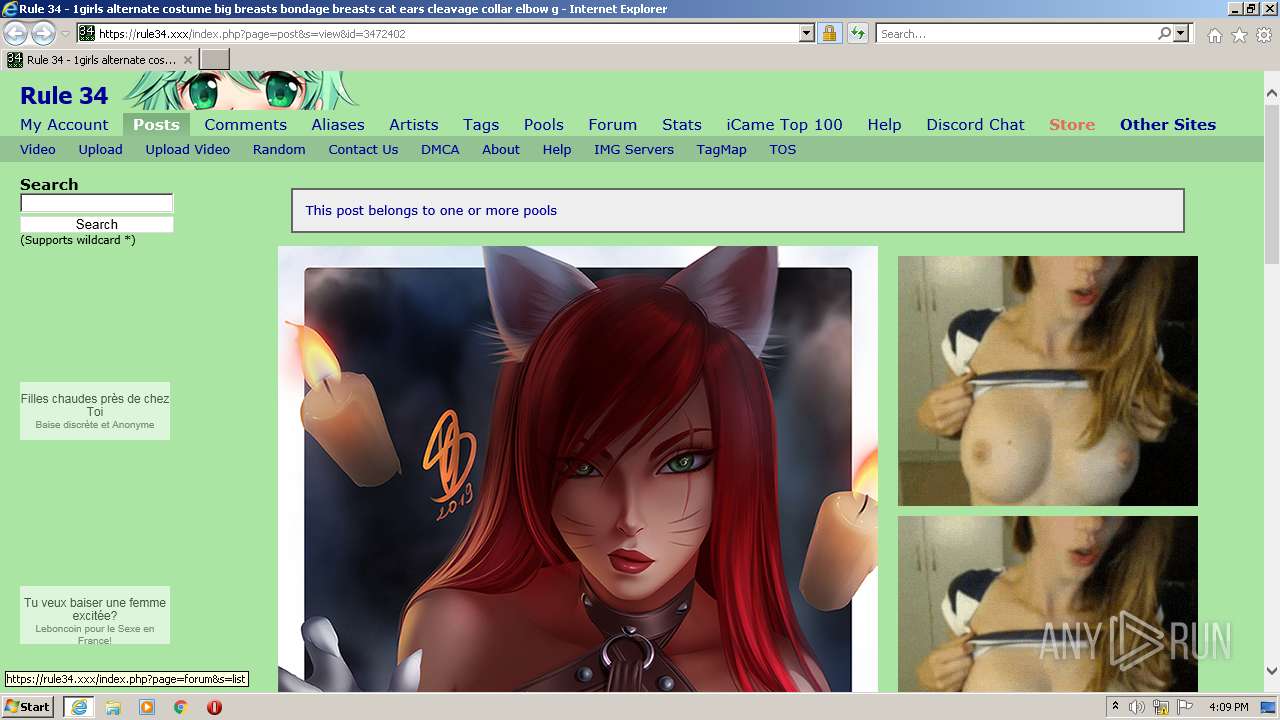
Task: Click the Rule 34 site title link
Action: click(64, 95)
